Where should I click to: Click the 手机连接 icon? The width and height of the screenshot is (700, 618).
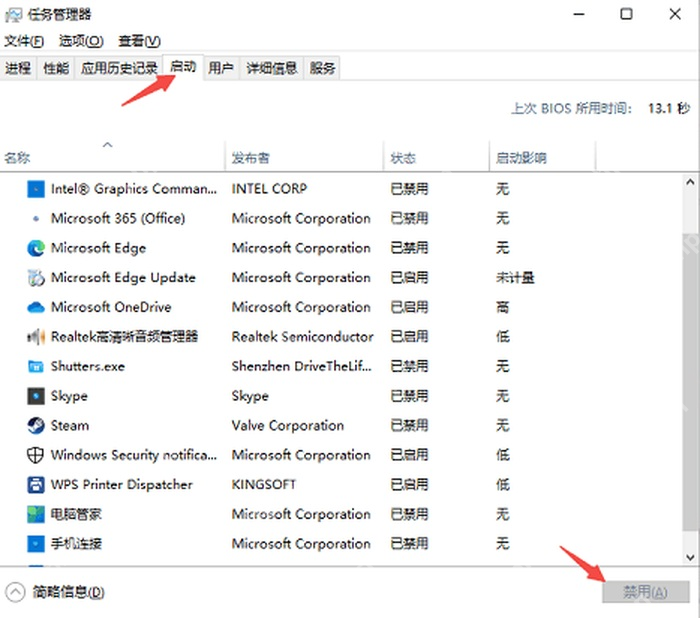coord(36,544)
